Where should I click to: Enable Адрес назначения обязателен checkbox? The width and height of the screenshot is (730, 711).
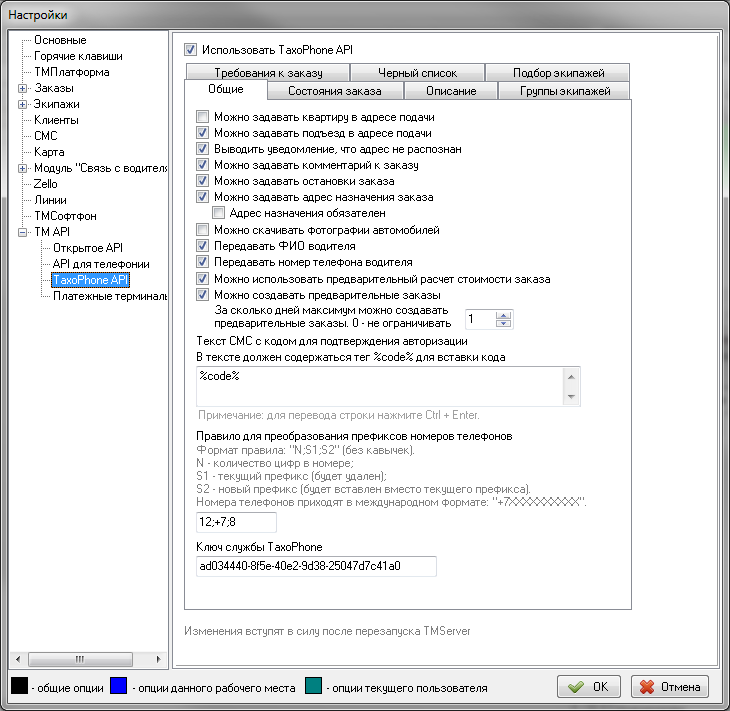(x=220, y=213)
